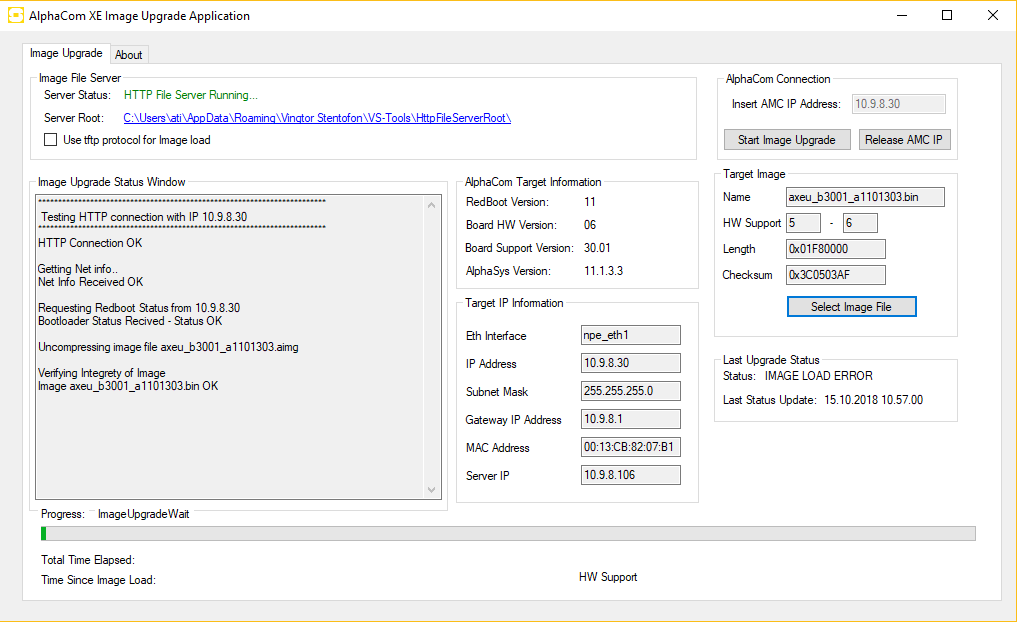Click the MAC Address field

click(630, 448)
